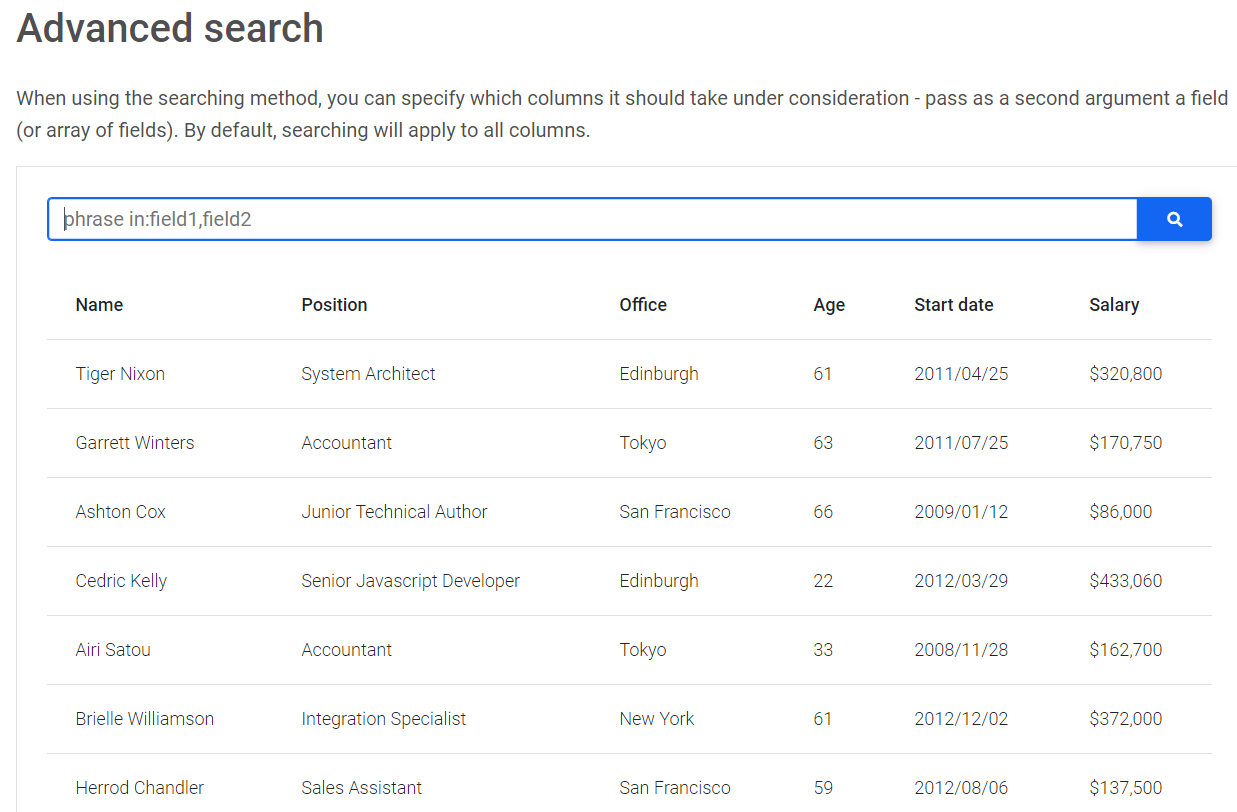Sort table by Age header
Image resolution: width=1237 pixels, height=812 pixels.
(x=829, y=305)
